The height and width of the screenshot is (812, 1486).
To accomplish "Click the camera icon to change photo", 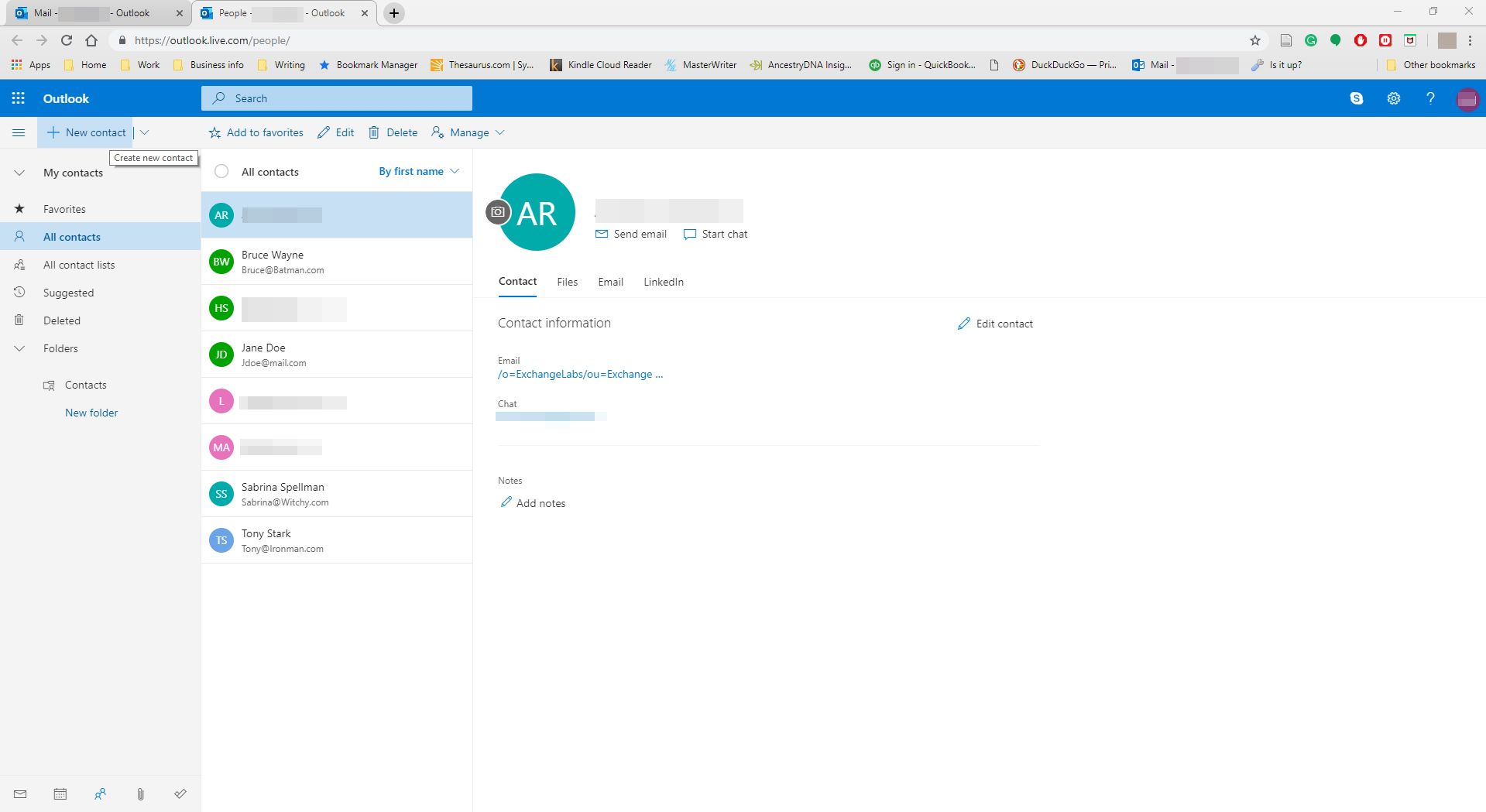I will 498,212.
